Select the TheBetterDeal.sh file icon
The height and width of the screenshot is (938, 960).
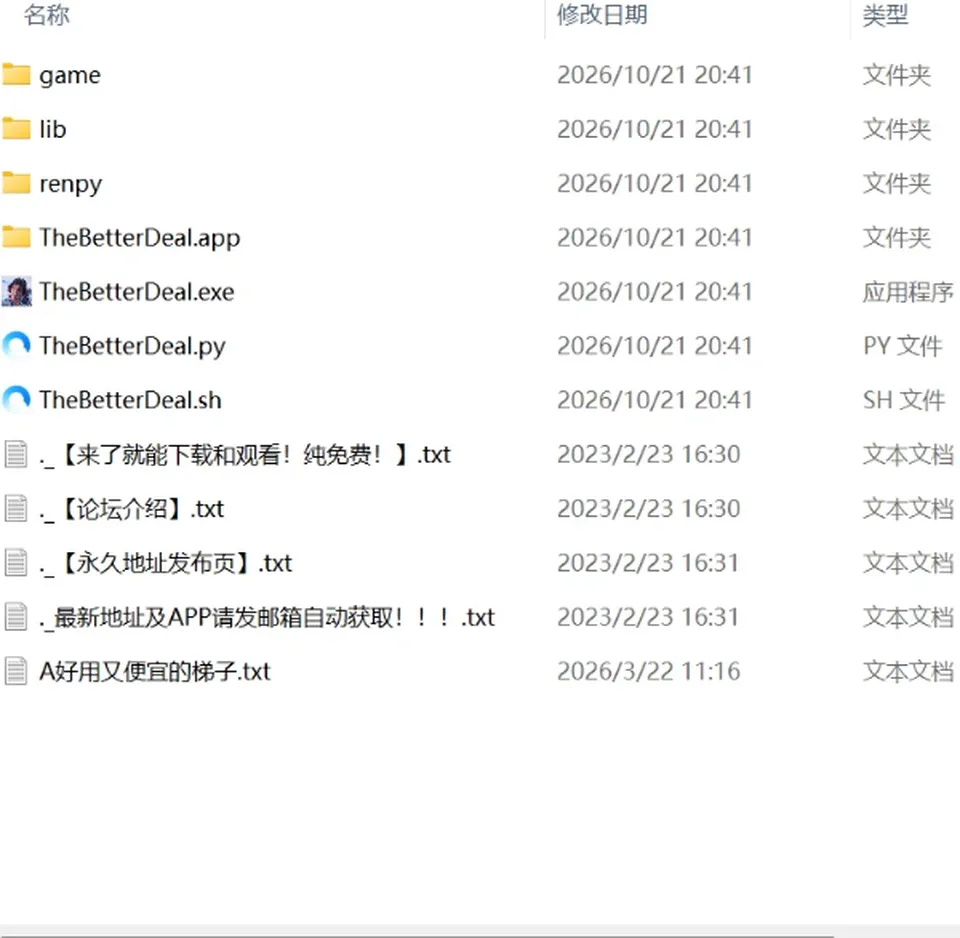coord(17,400)
